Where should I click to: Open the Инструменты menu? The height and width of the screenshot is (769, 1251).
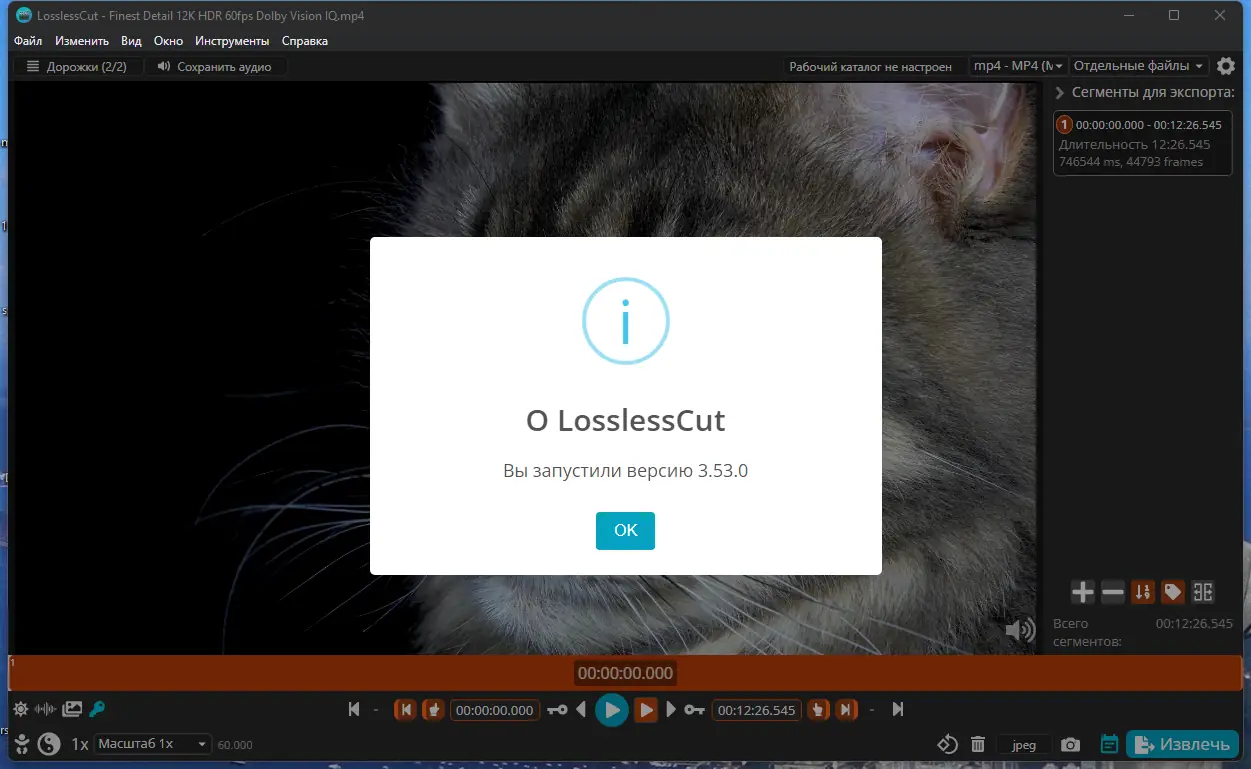[x=232, y=41]
